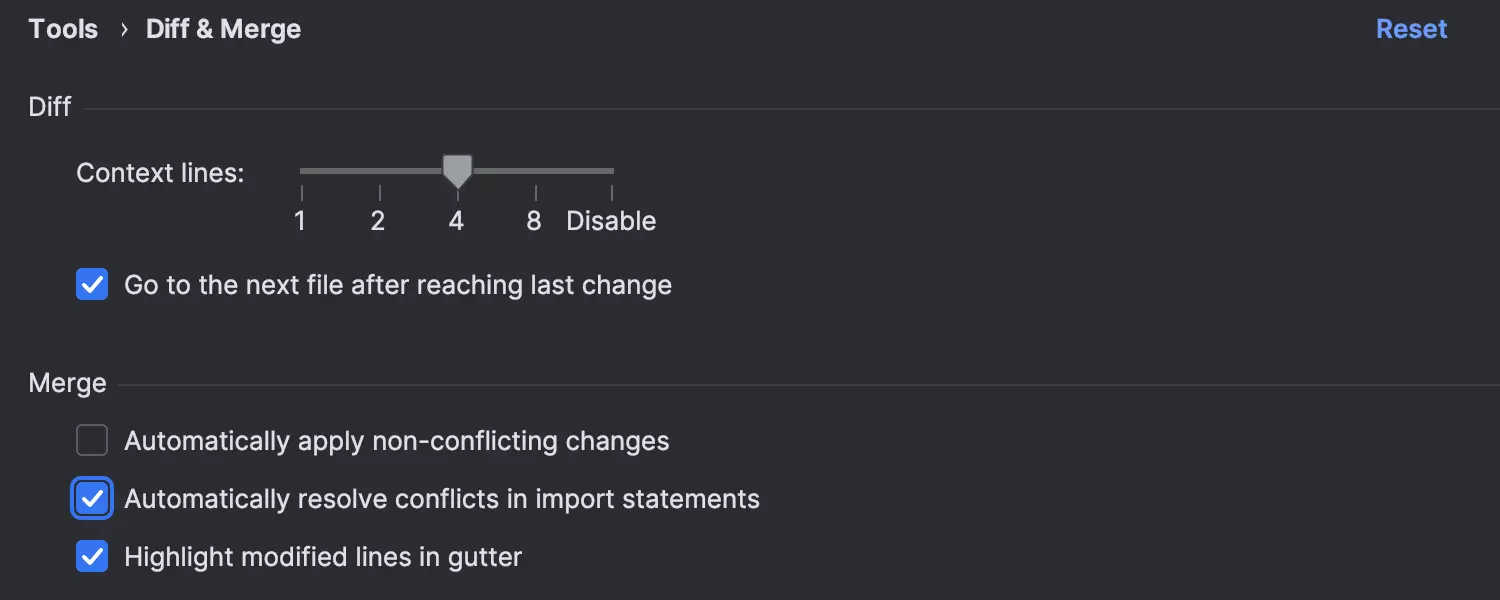Click the 'Go to the next file after reaching last change' label

coord(397,285)
